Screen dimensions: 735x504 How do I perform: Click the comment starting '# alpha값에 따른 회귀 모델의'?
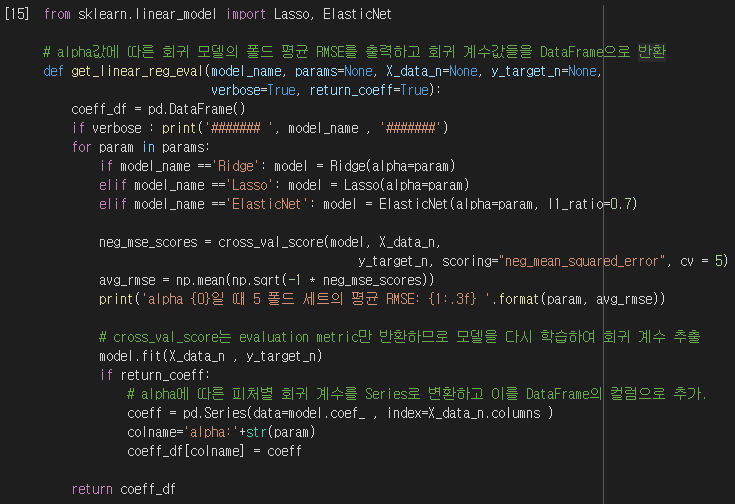pos(354,52)
